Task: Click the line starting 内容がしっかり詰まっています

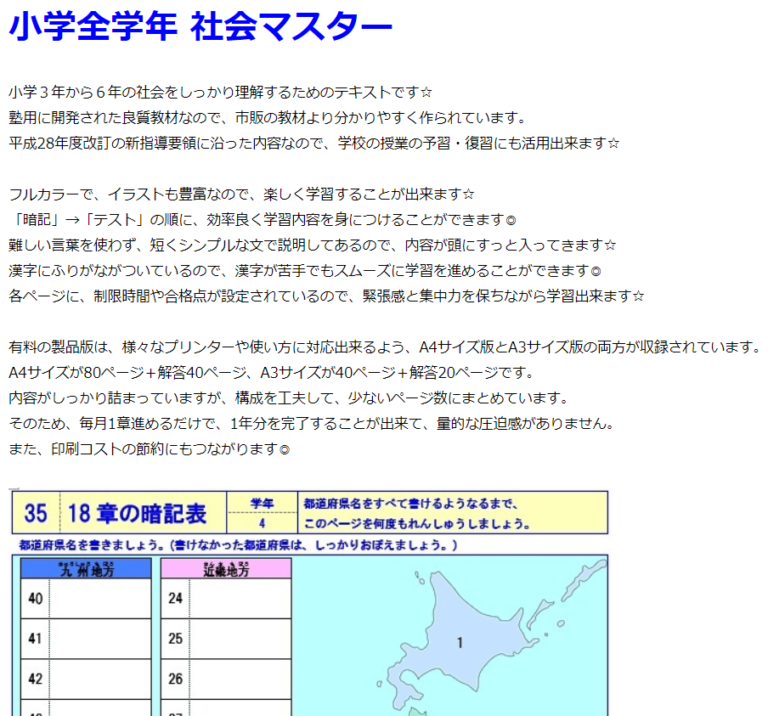Action: coord(288,398)
